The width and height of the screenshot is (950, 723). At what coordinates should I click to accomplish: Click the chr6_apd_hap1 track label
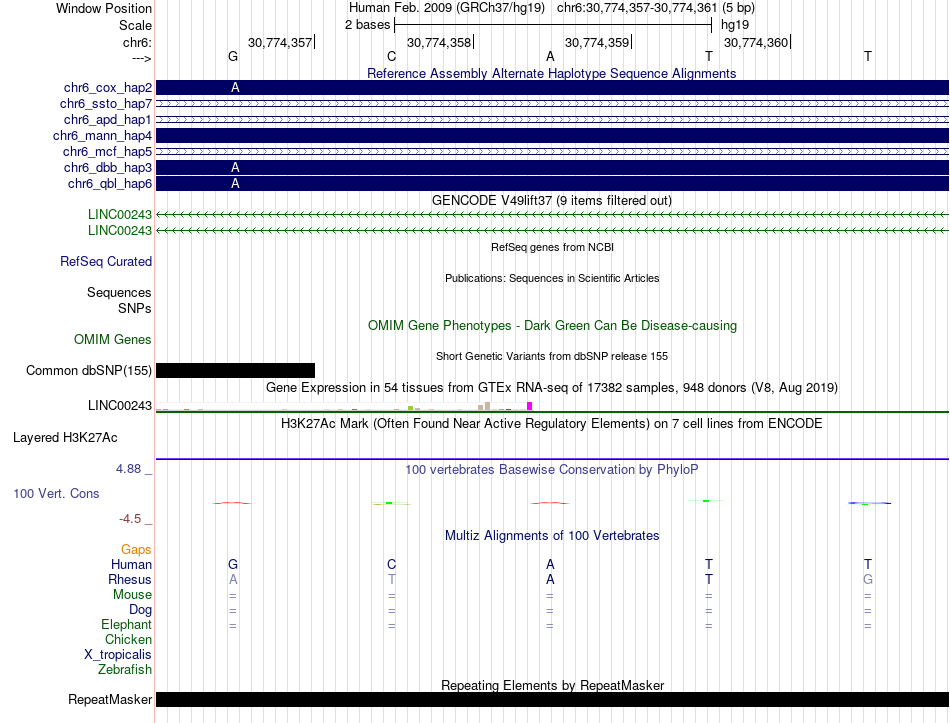coord(108,119)
